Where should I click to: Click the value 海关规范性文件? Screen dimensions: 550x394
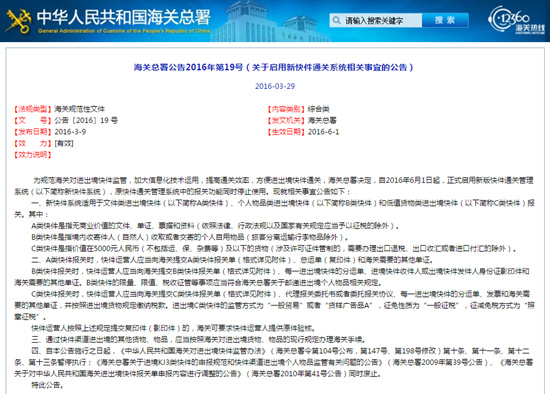click(x=80, y=109)
